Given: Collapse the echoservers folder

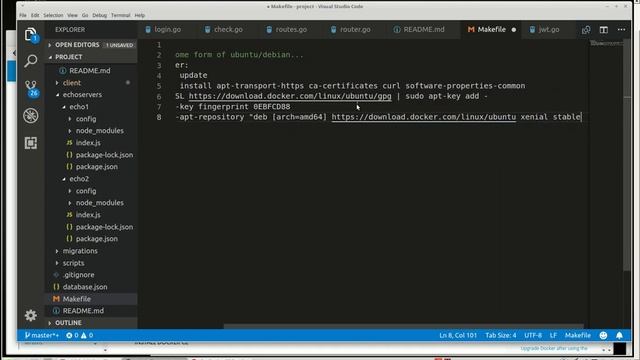Looking at the screenshot, I should click(x=91, y=95).
